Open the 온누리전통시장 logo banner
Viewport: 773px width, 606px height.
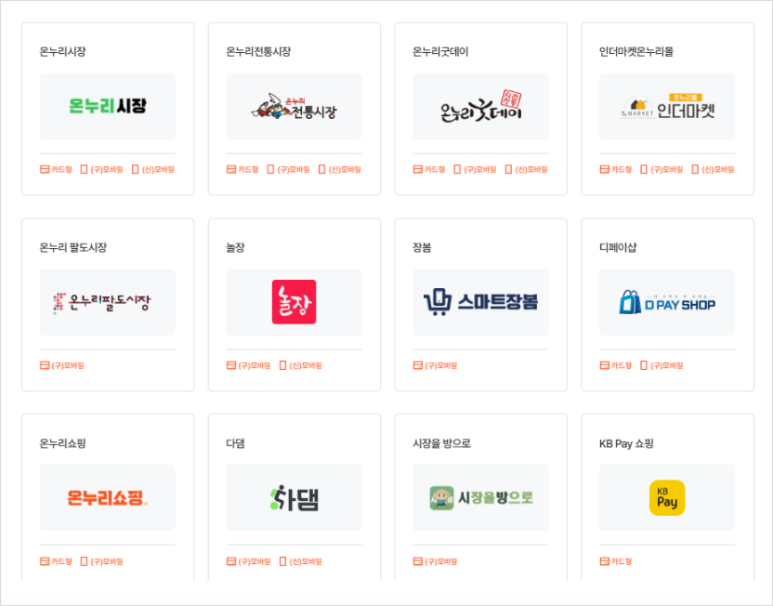(294, 106)
